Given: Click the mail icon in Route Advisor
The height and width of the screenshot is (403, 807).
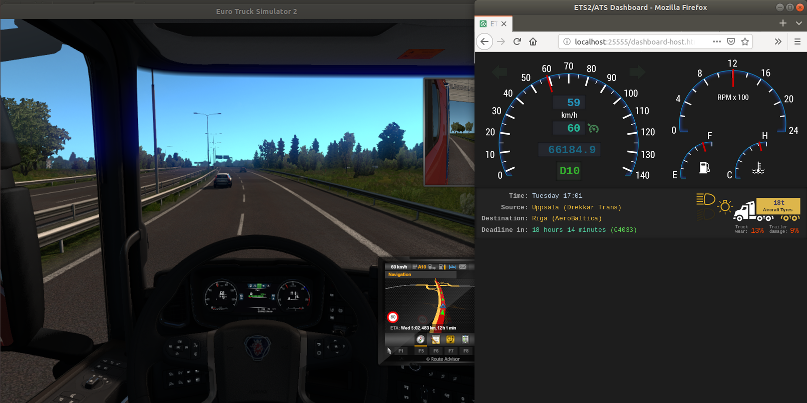Looking at the screenshot, I should (x=463, y=267).
